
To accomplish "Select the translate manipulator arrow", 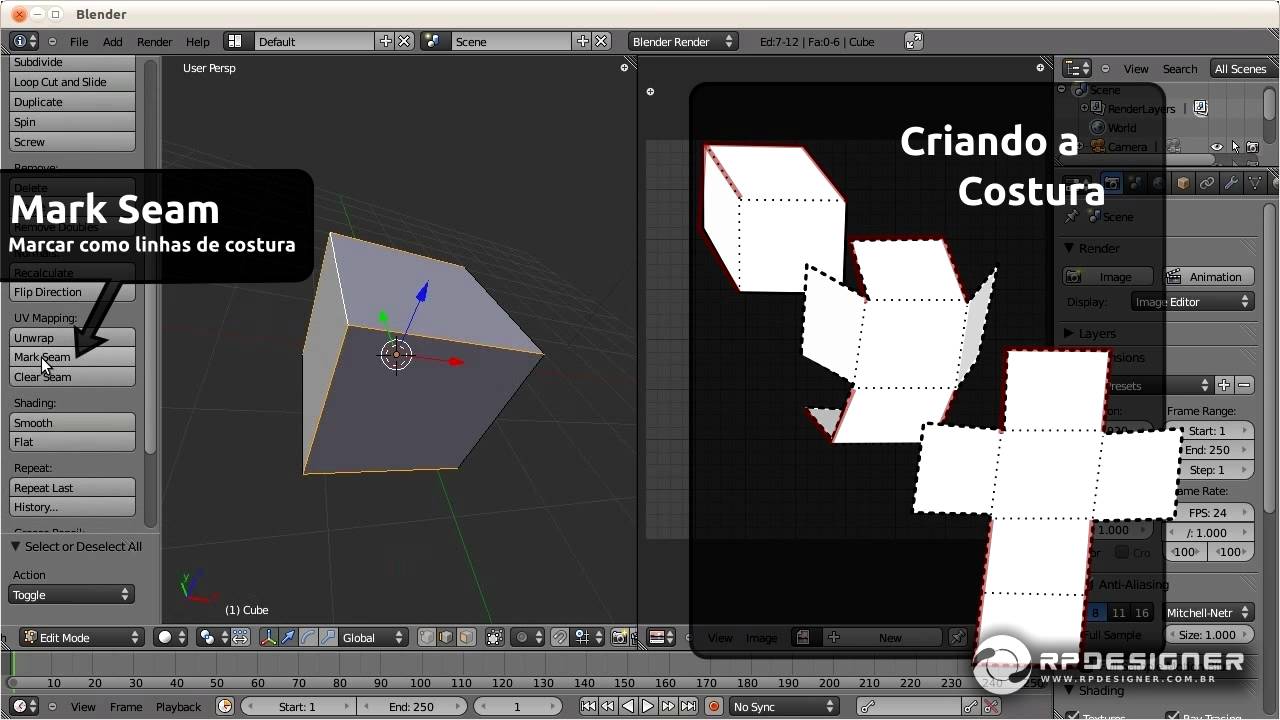I will click(x=289, y=637).
